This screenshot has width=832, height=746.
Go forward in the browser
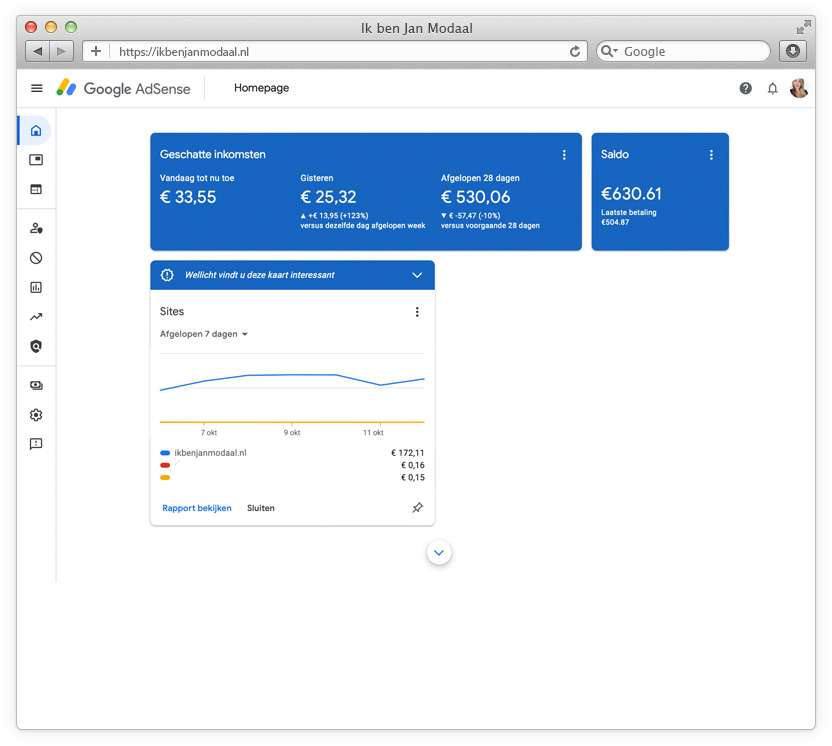[62, 51]
